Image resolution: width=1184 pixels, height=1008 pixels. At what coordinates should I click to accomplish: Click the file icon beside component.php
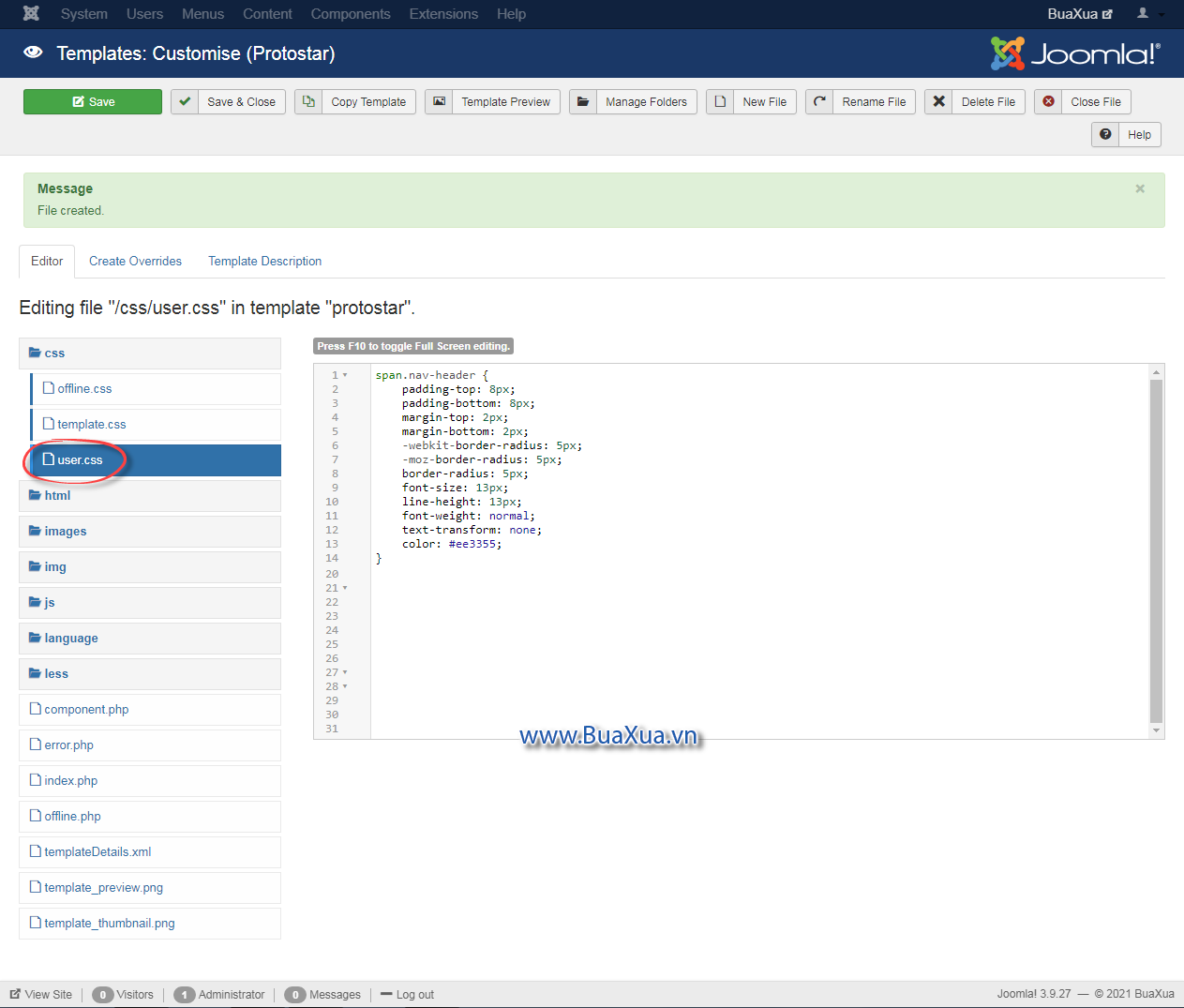coord(36,709)
